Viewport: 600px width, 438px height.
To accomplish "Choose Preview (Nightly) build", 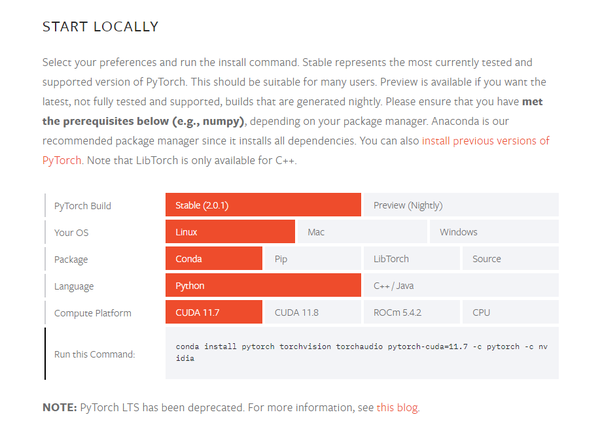I will 459,205.
